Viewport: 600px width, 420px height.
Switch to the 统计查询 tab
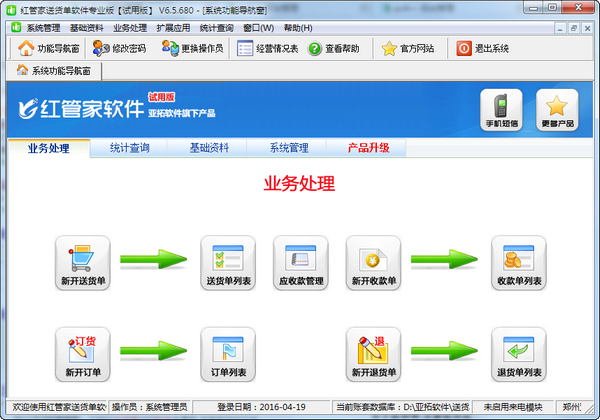(x=129, y=148)
